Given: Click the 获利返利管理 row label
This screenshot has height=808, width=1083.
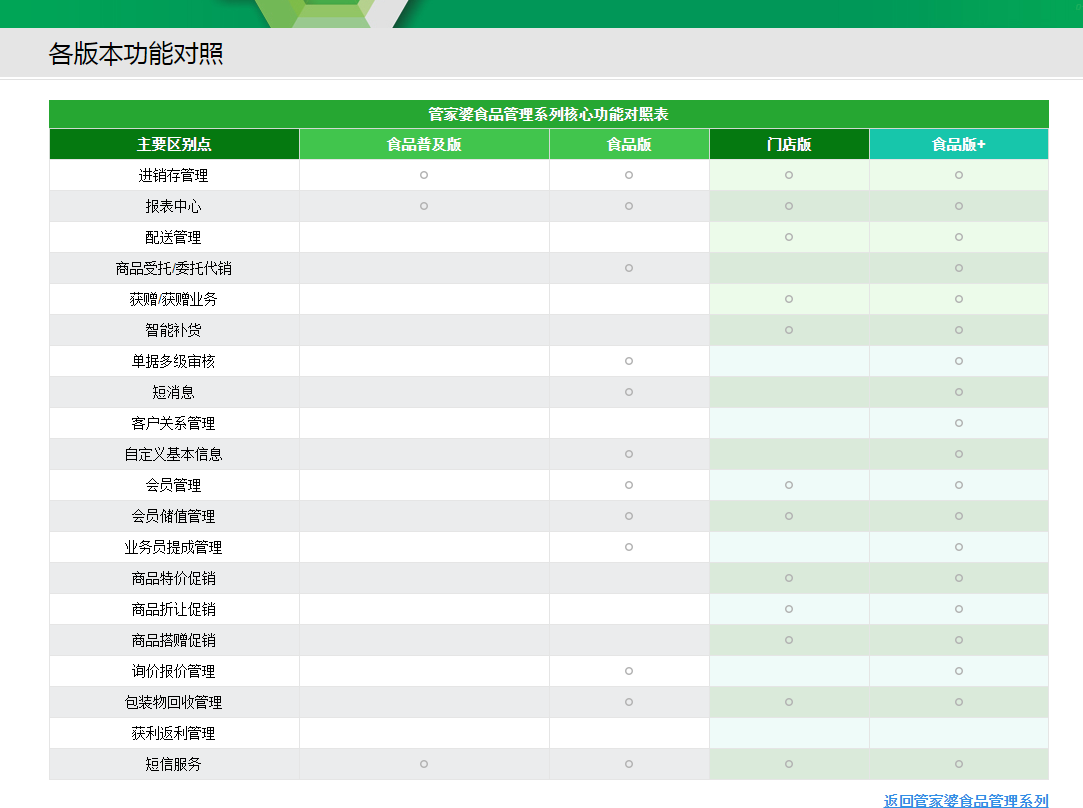Looking at the screenshot, I should [173, 733].
